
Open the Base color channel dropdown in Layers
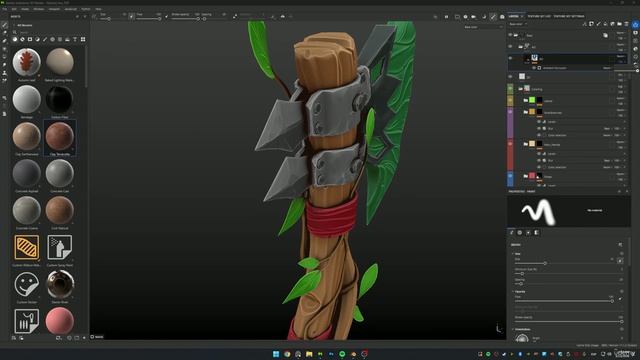click(x=518, y=24)
